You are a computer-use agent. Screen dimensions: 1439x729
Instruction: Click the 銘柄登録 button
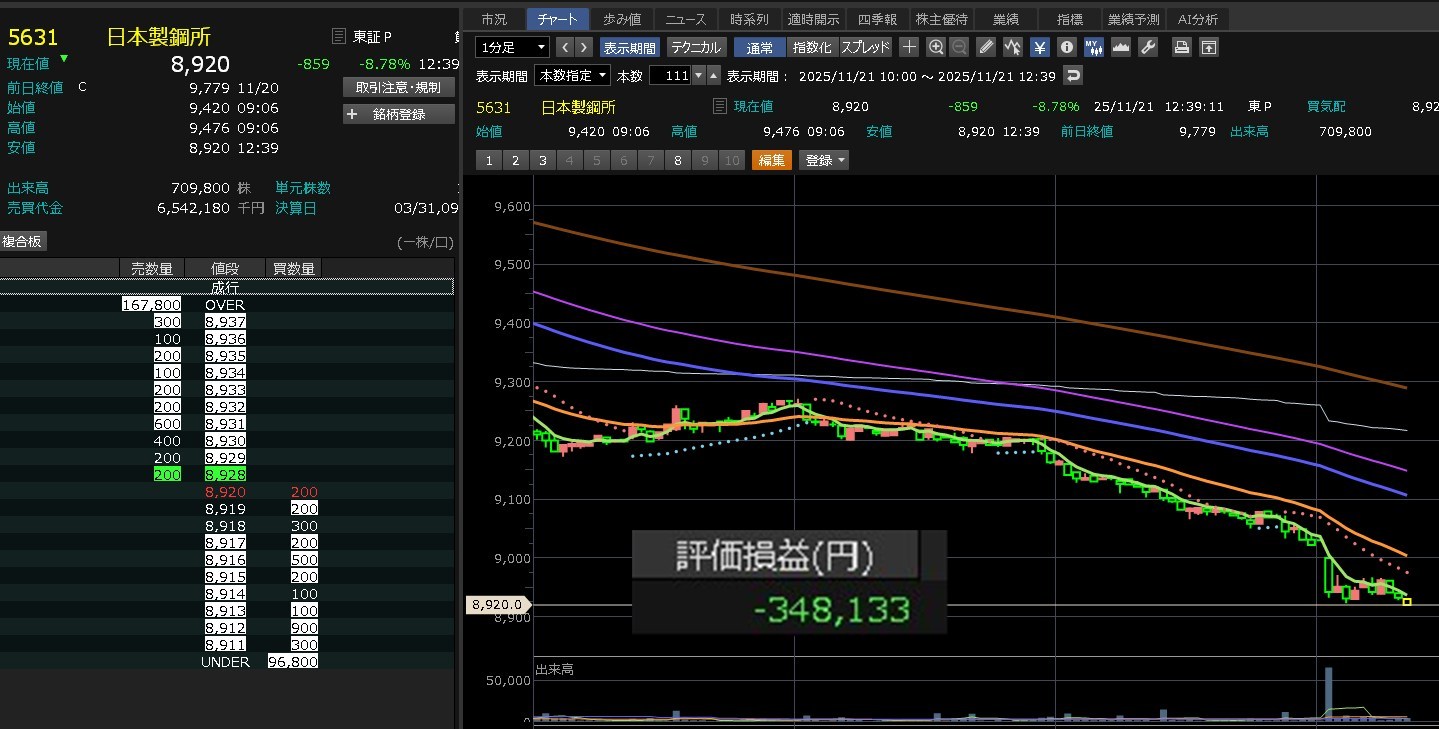[x=398, y=114]
